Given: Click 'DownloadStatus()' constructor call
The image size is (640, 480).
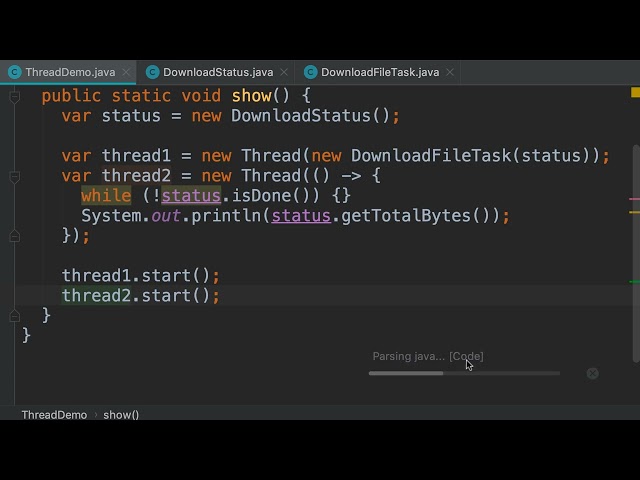Looking at the screenshot, I should 311,116.
